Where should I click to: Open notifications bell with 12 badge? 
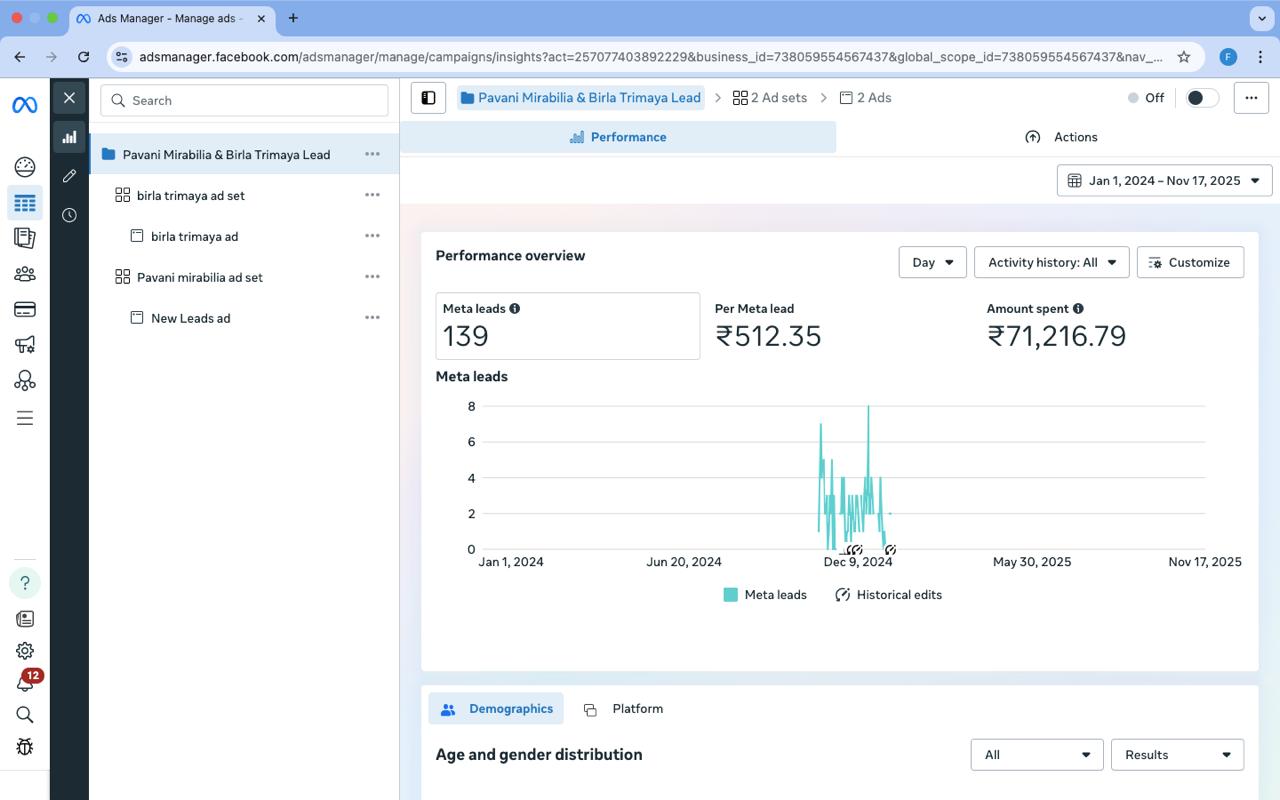[x=25, y=683]
